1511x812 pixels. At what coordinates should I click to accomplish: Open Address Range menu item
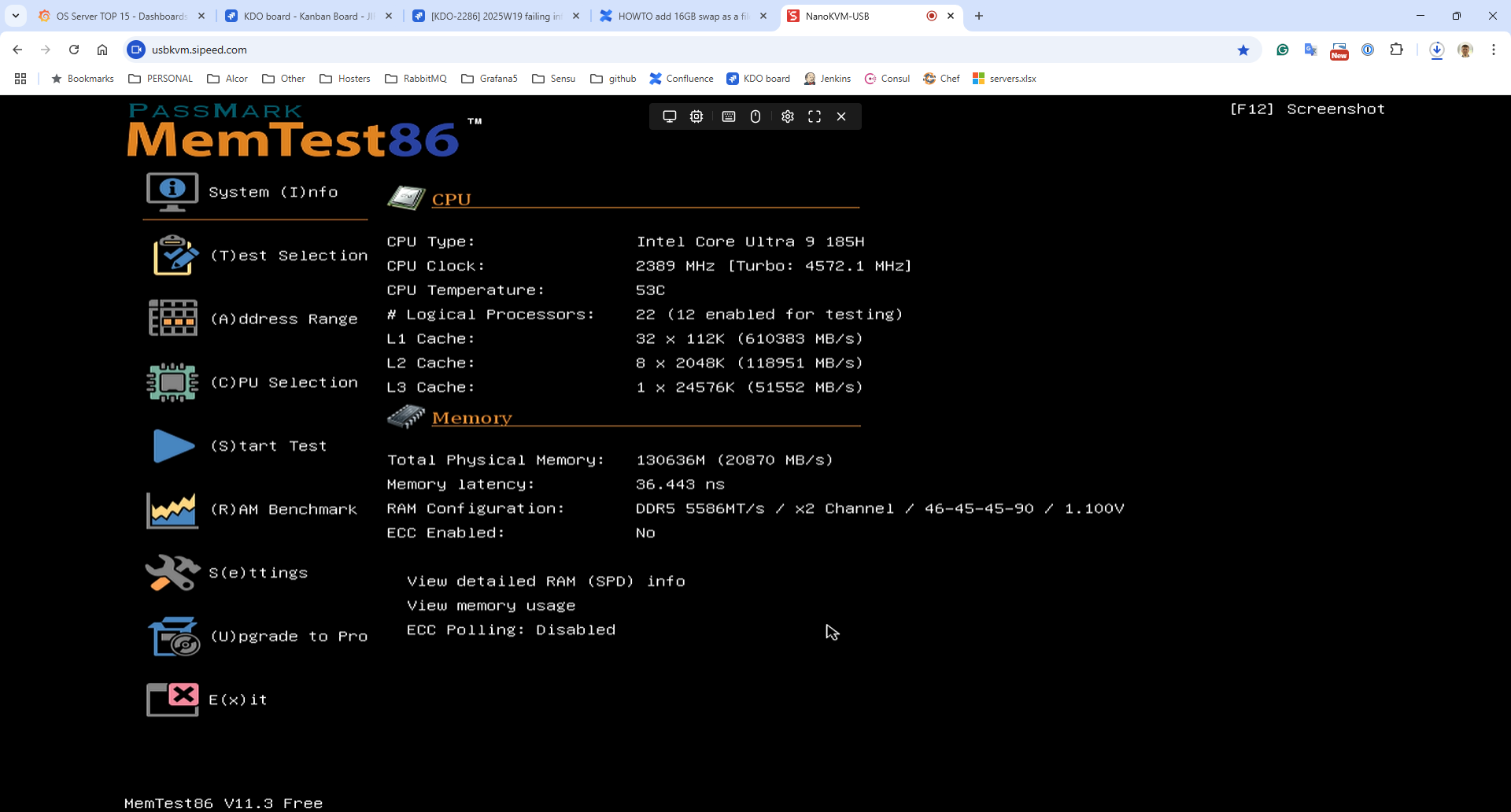coord(283,319)
